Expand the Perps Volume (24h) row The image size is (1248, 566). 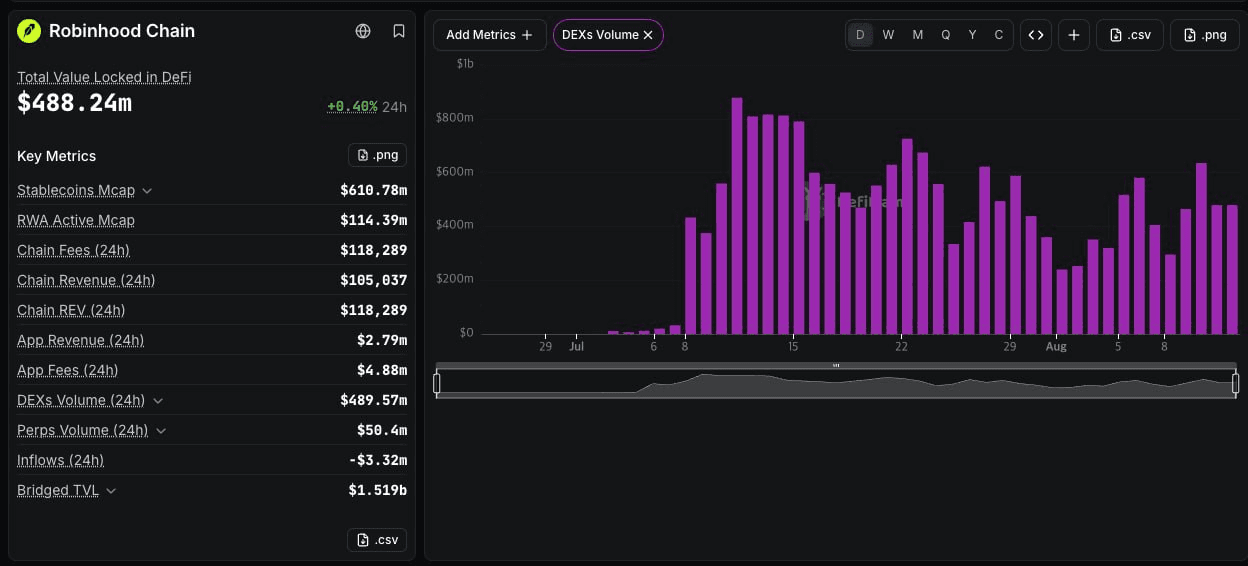(161, 430)
